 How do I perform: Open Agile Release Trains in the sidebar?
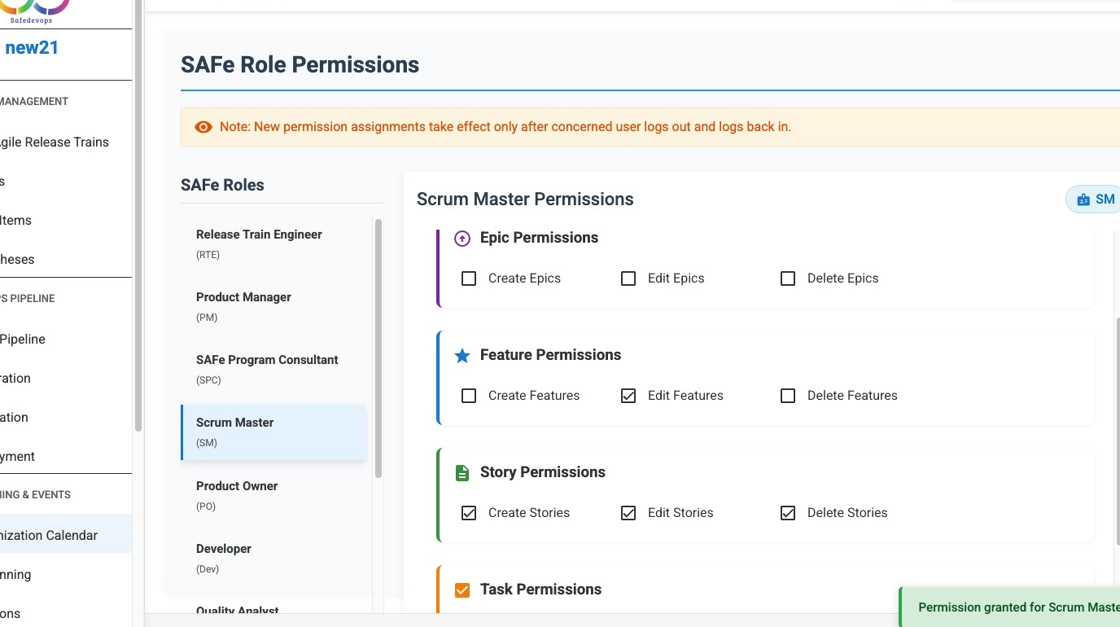(54, 142)
